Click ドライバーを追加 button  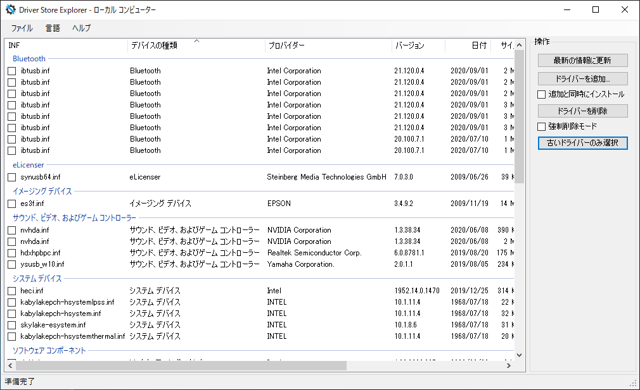(582, 79)
